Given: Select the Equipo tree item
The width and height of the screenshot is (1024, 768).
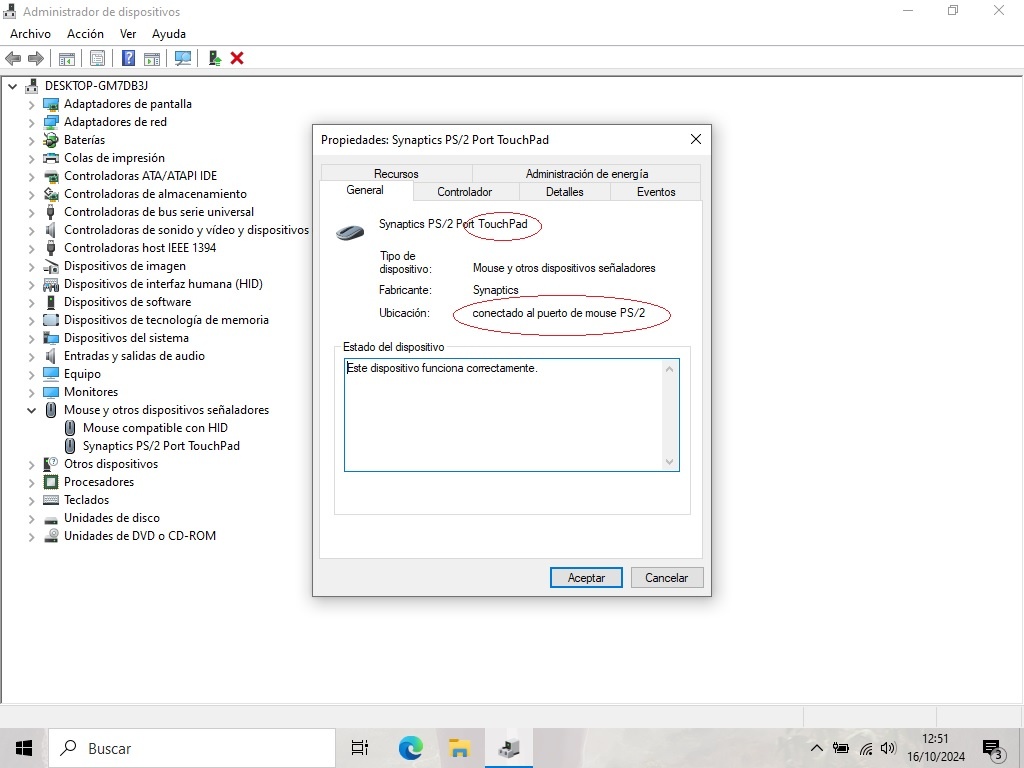Looking at the screenshot, I should [82, 374].
